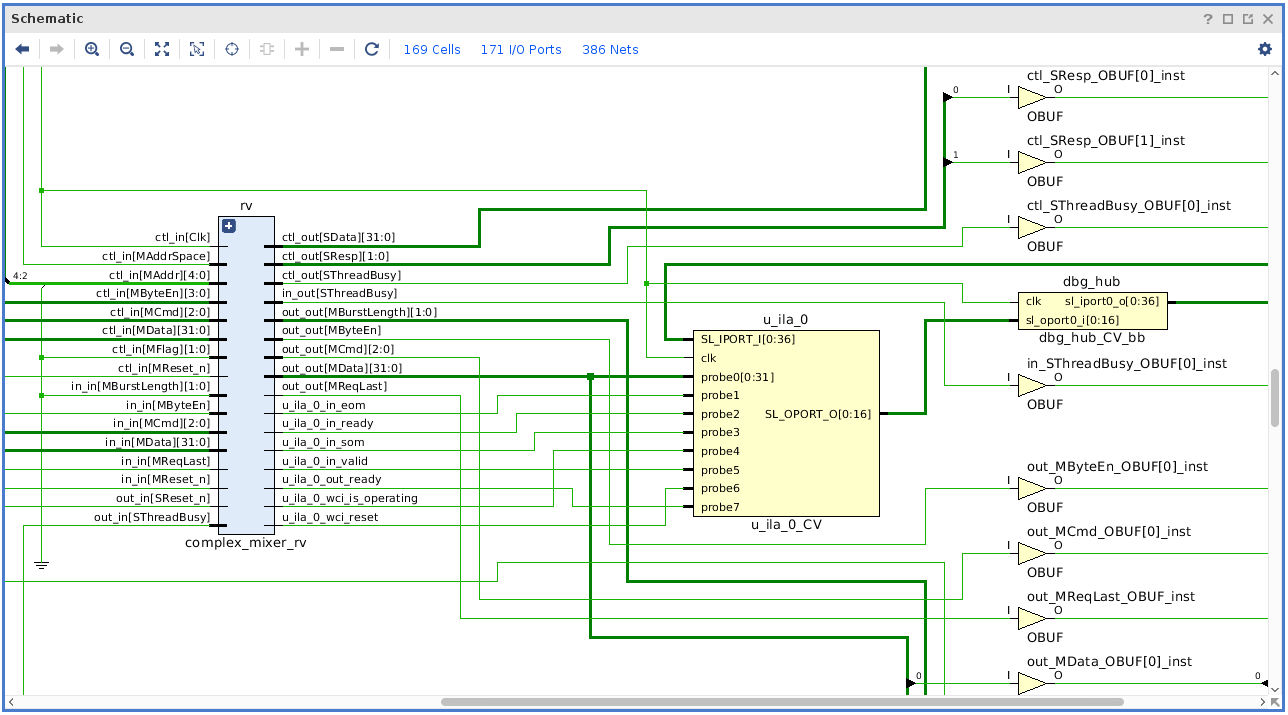Click pin ctl_out[SData][31:0]
The image size is (1288, 715).
pos(338,237)
